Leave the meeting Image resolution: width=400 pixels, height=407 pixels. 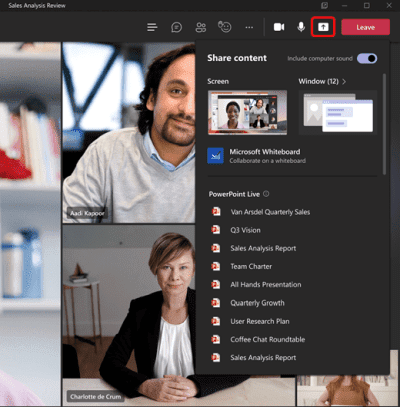click(x=365, y=27)
